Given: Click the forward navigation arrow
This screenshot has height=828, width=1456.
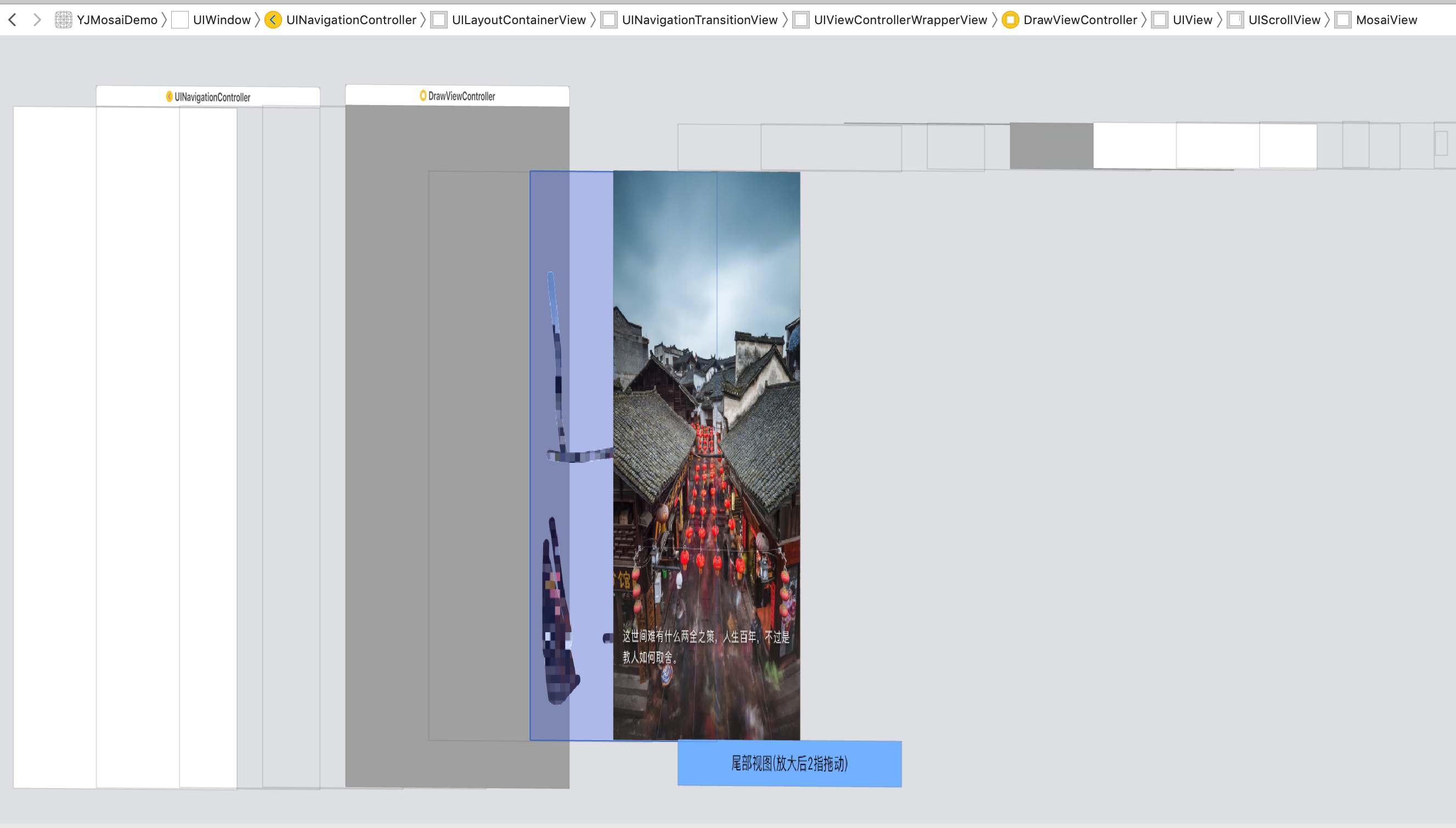Looking at the screenshot, I should (37, 20).
